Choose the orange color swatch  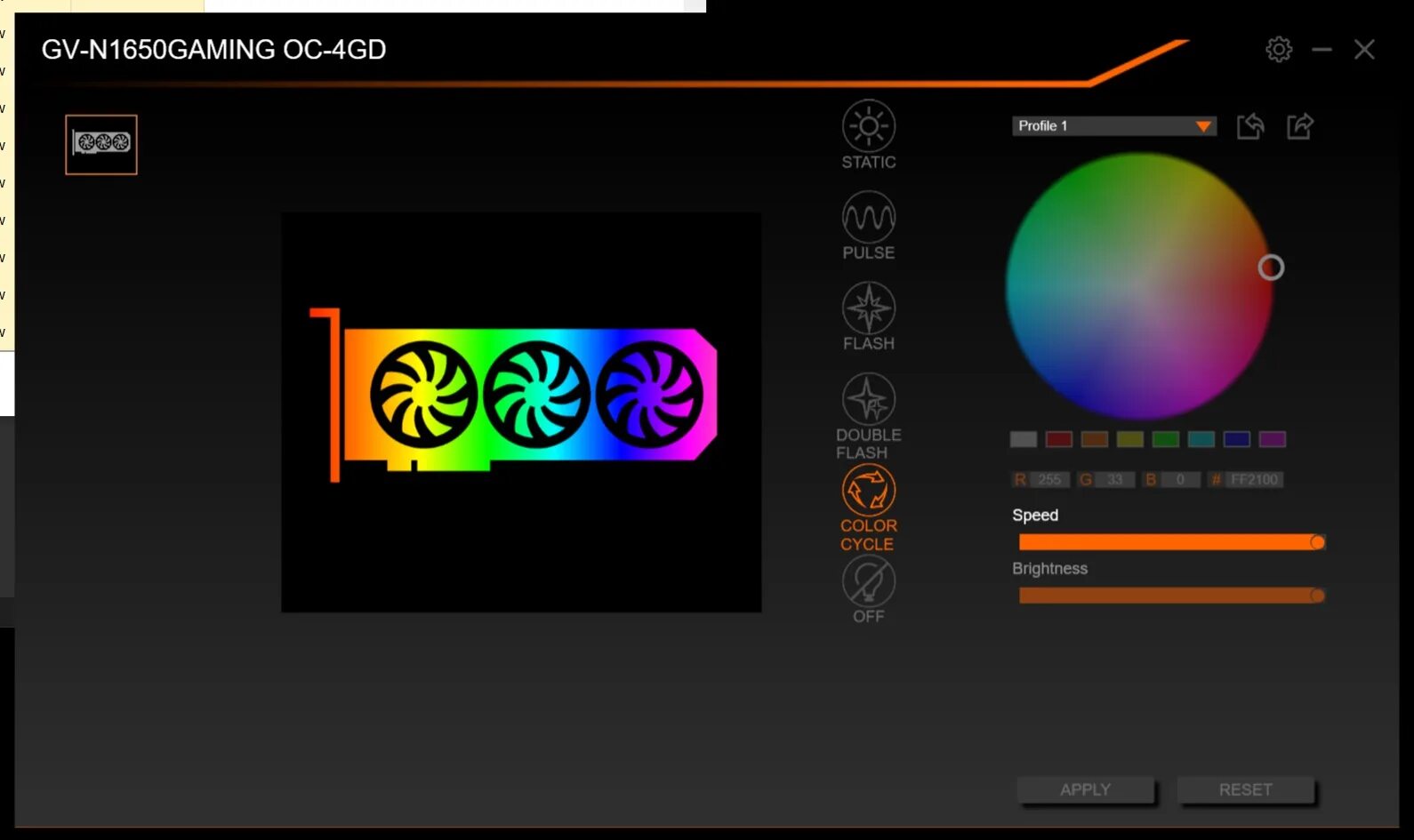[x=1095, y=439]
